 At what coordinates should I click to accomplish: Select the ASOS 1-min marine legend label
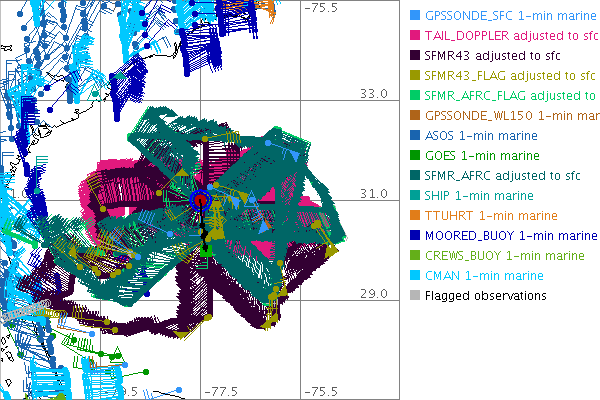pyautogui.click(x=482, y=136)
